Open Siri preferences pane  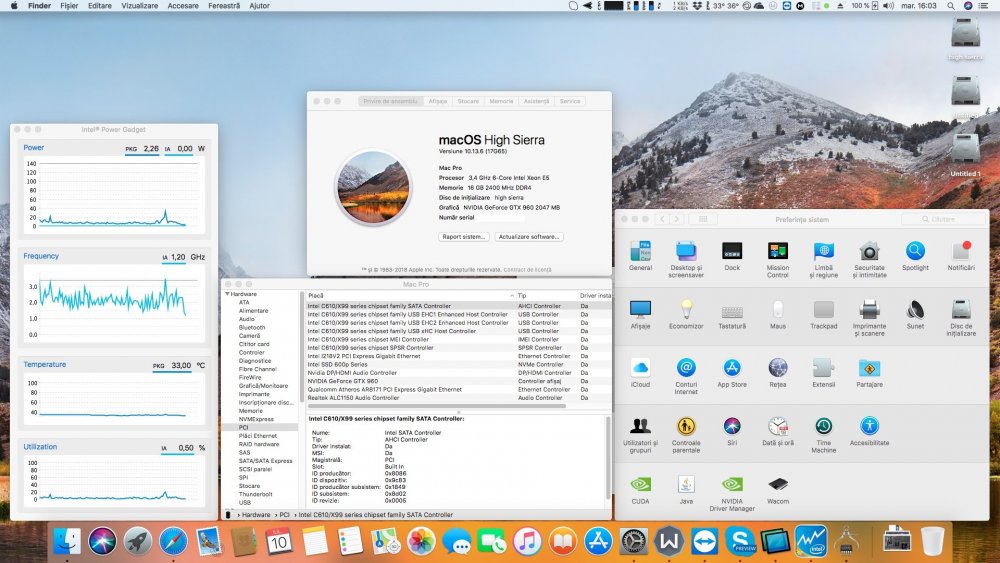(x=732, y=431)
